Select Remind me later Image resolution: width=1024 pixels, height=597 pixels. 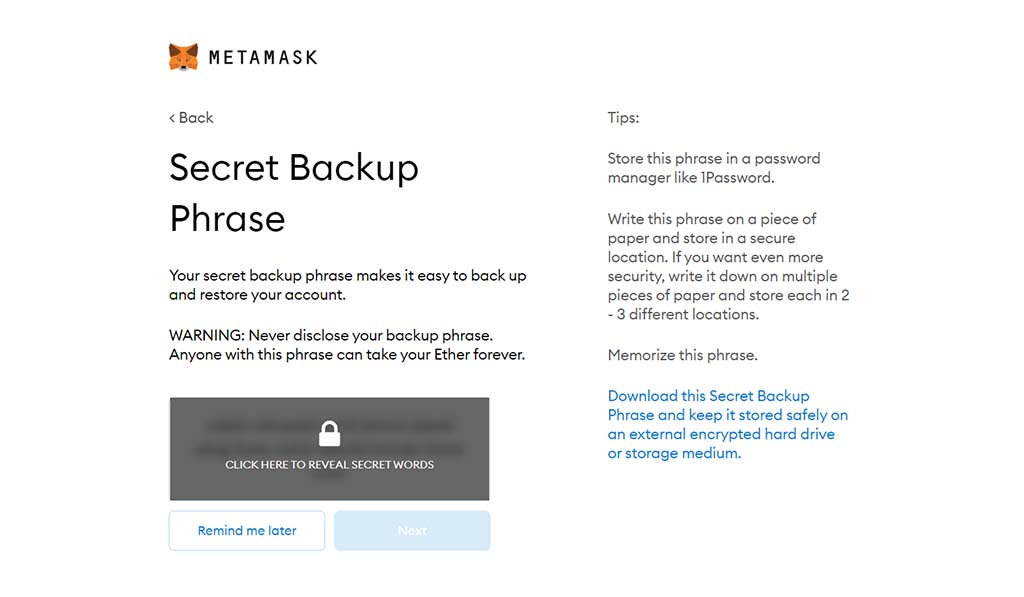pos(246,530)
